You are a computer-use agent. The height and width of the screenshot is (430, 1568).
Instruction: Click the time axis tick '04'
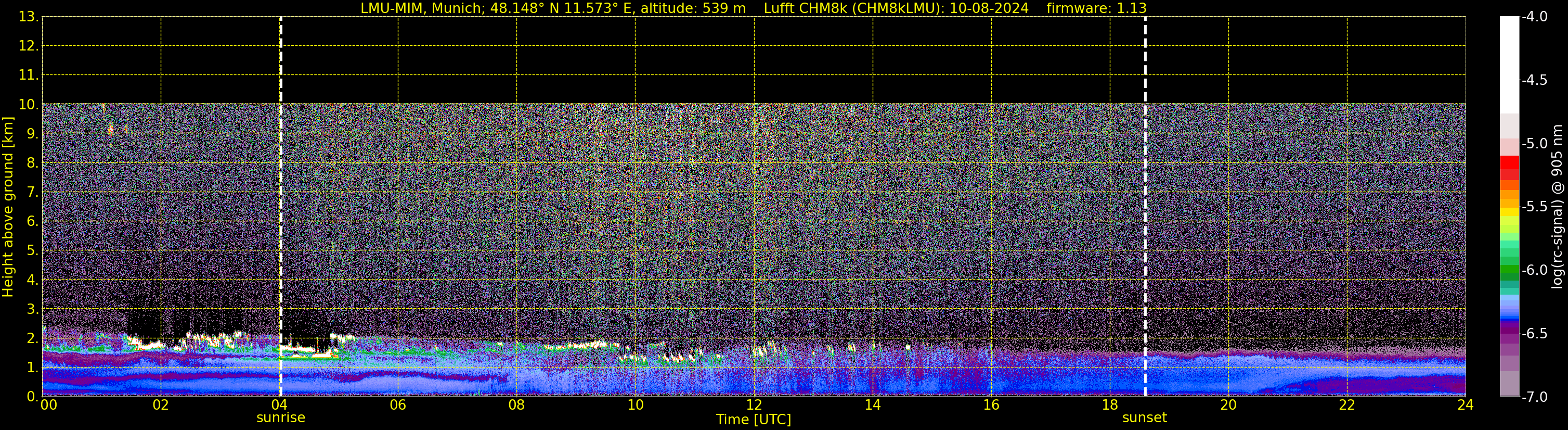click(x=279, y=405)
